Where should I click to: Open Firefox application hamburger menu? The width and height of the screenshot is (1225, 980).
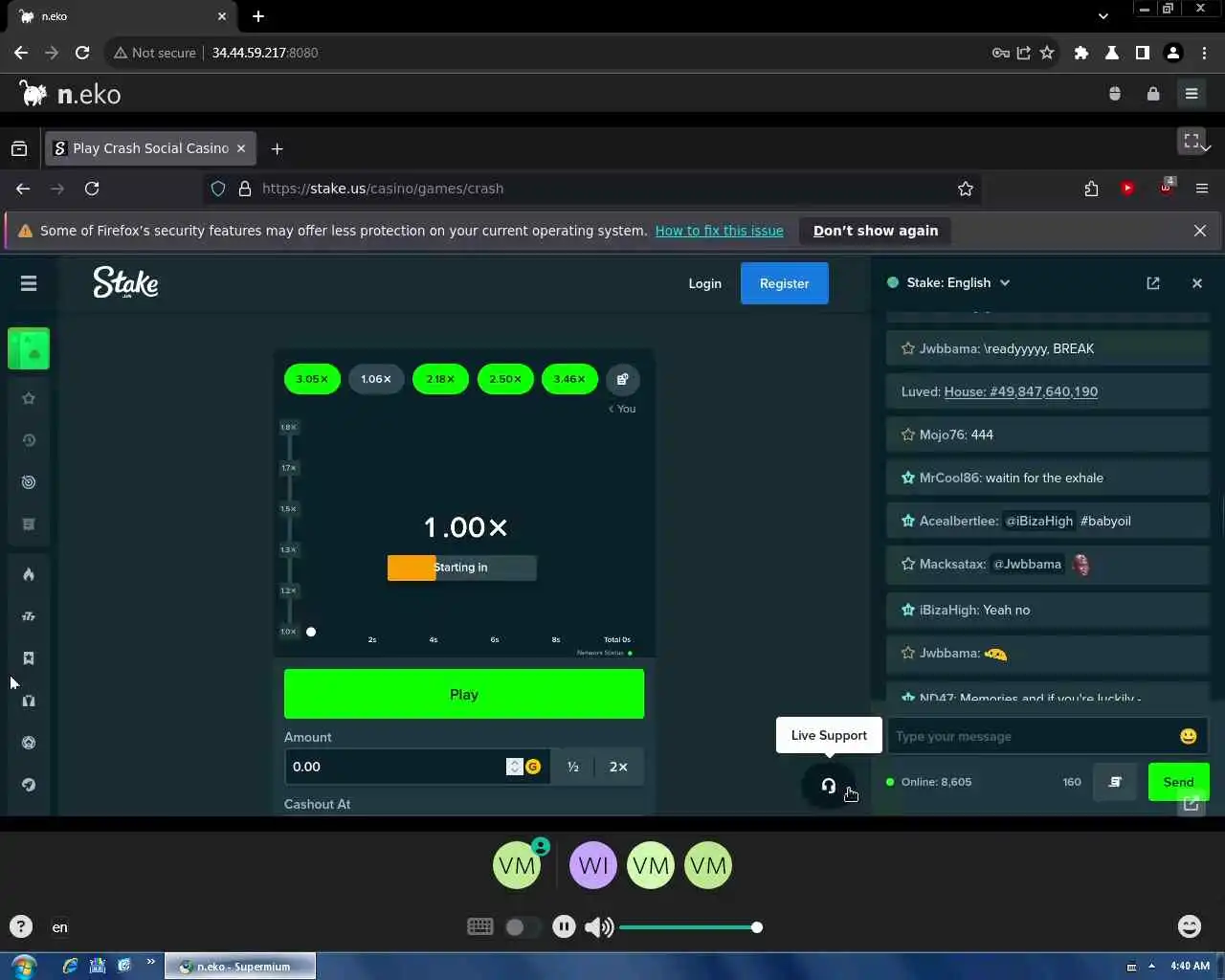(1202, 189)
